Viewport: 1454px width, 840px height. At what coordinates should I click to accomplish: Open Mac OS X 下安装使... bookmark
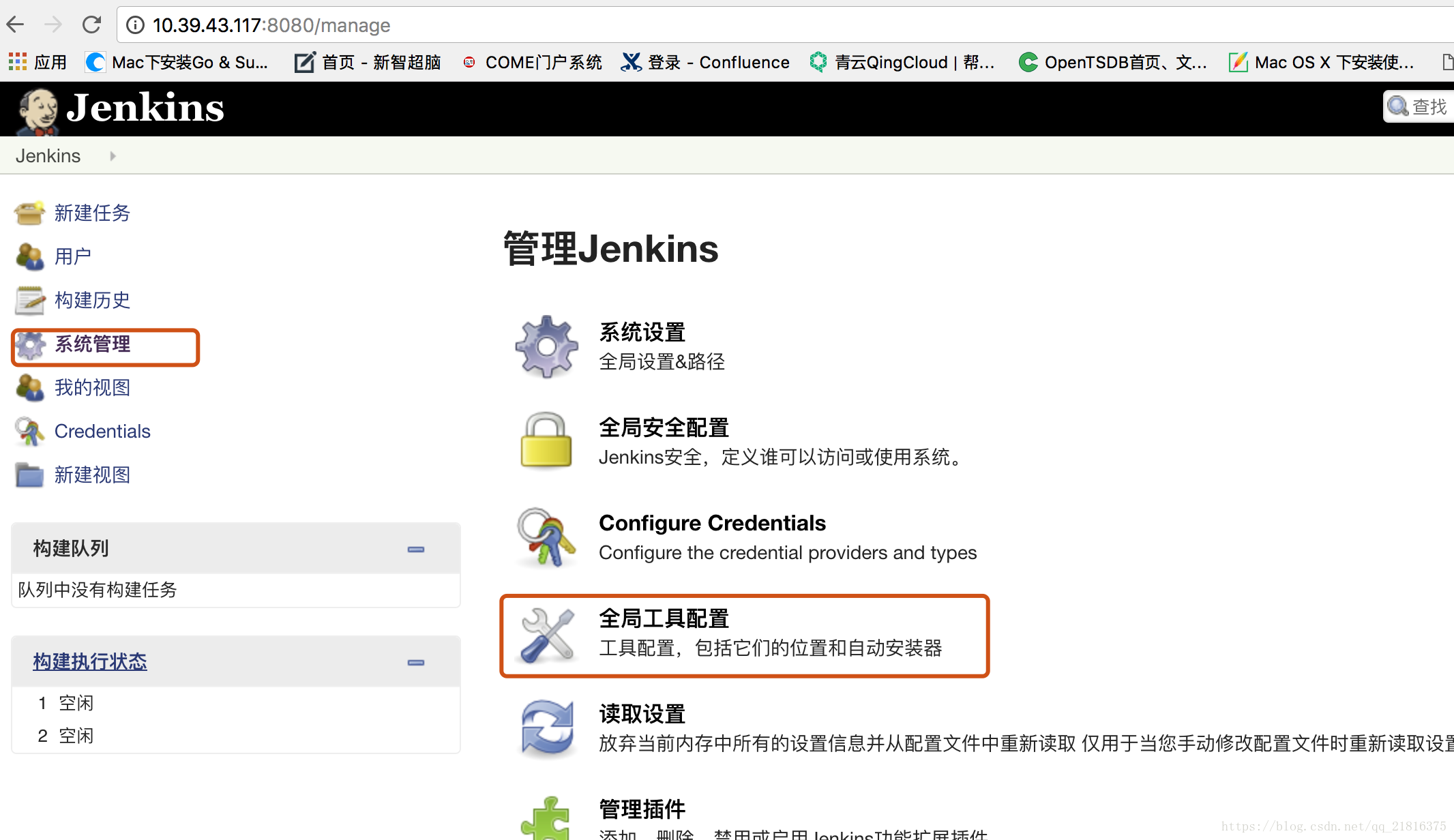coord(1322,62)
